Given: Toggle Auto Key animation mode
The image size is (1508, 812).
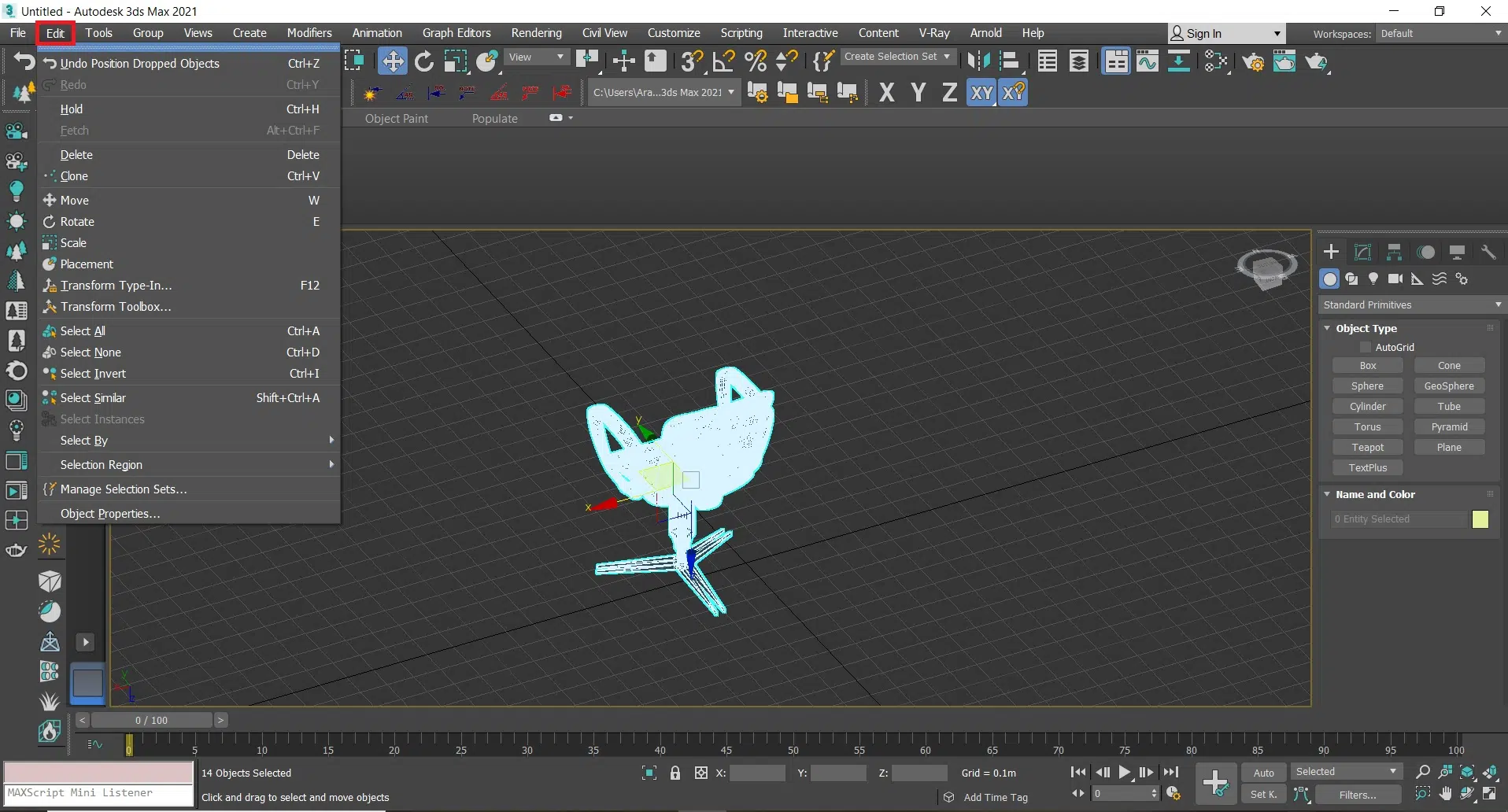Looking at the screenshot, I should coord(1263,773).
